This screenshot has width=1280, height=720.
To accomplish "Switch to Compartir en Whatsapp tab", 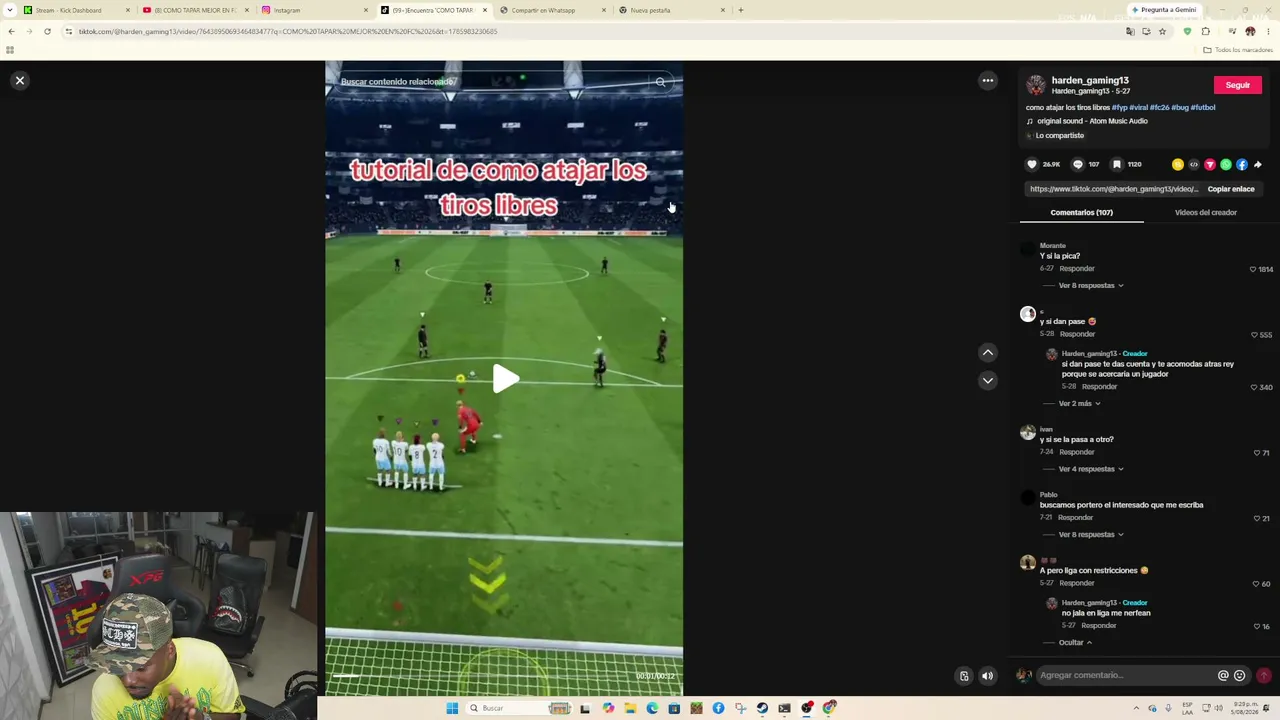I will [551, 10].
